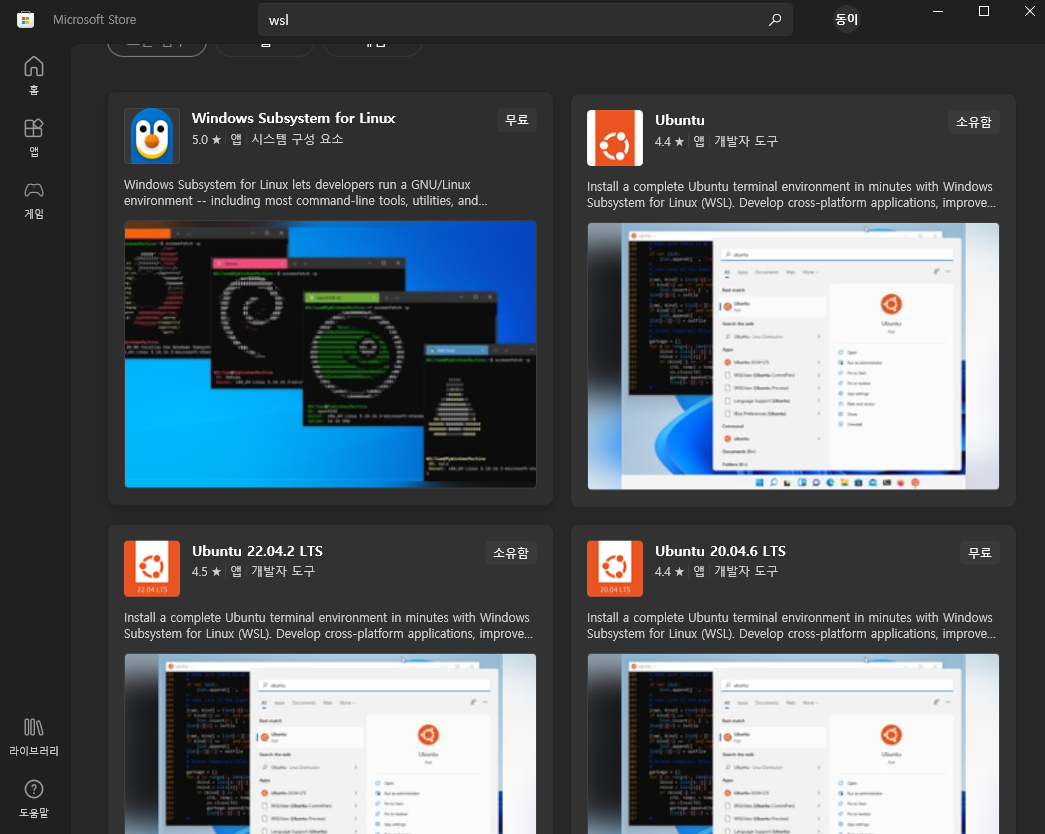Screen dimensions: 1045x834
Task: Open the Library (라이브러리) sidebar item
Action: click(x=34, y=737)
